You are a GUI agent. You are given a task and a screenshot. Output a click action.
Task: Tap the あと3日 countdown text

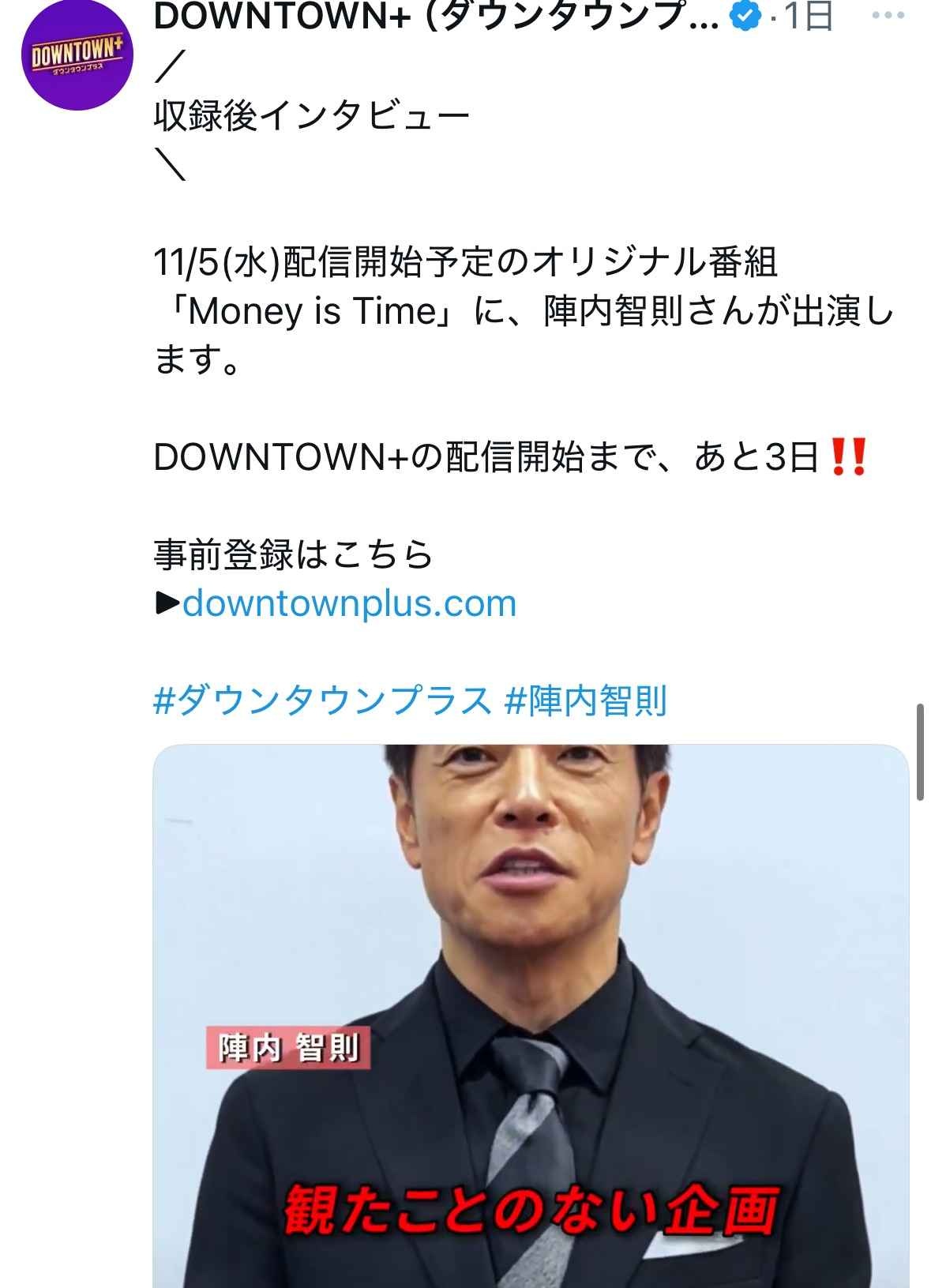pyautogui.click(x=756, y=457)
